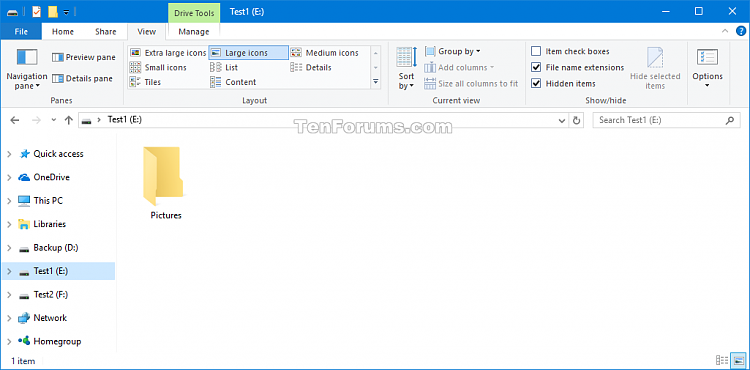Toggle the Preview pane

[84, 57]
